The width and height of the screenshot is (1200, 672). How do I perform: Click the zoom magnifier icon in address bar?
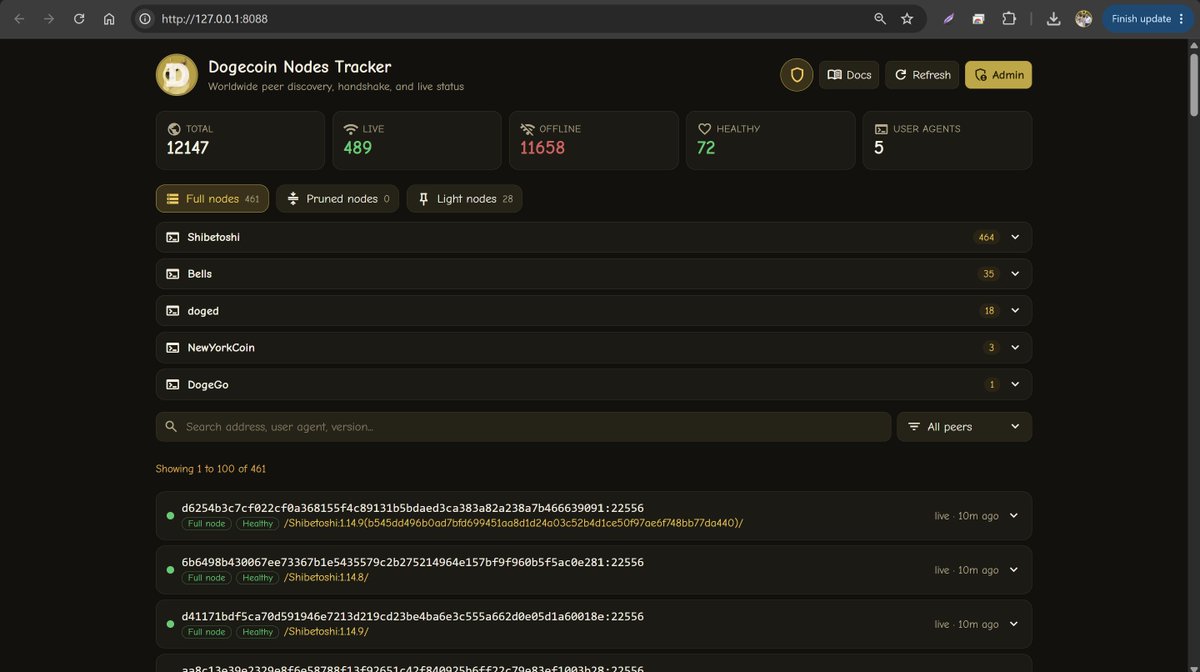(x=880, y=19)
